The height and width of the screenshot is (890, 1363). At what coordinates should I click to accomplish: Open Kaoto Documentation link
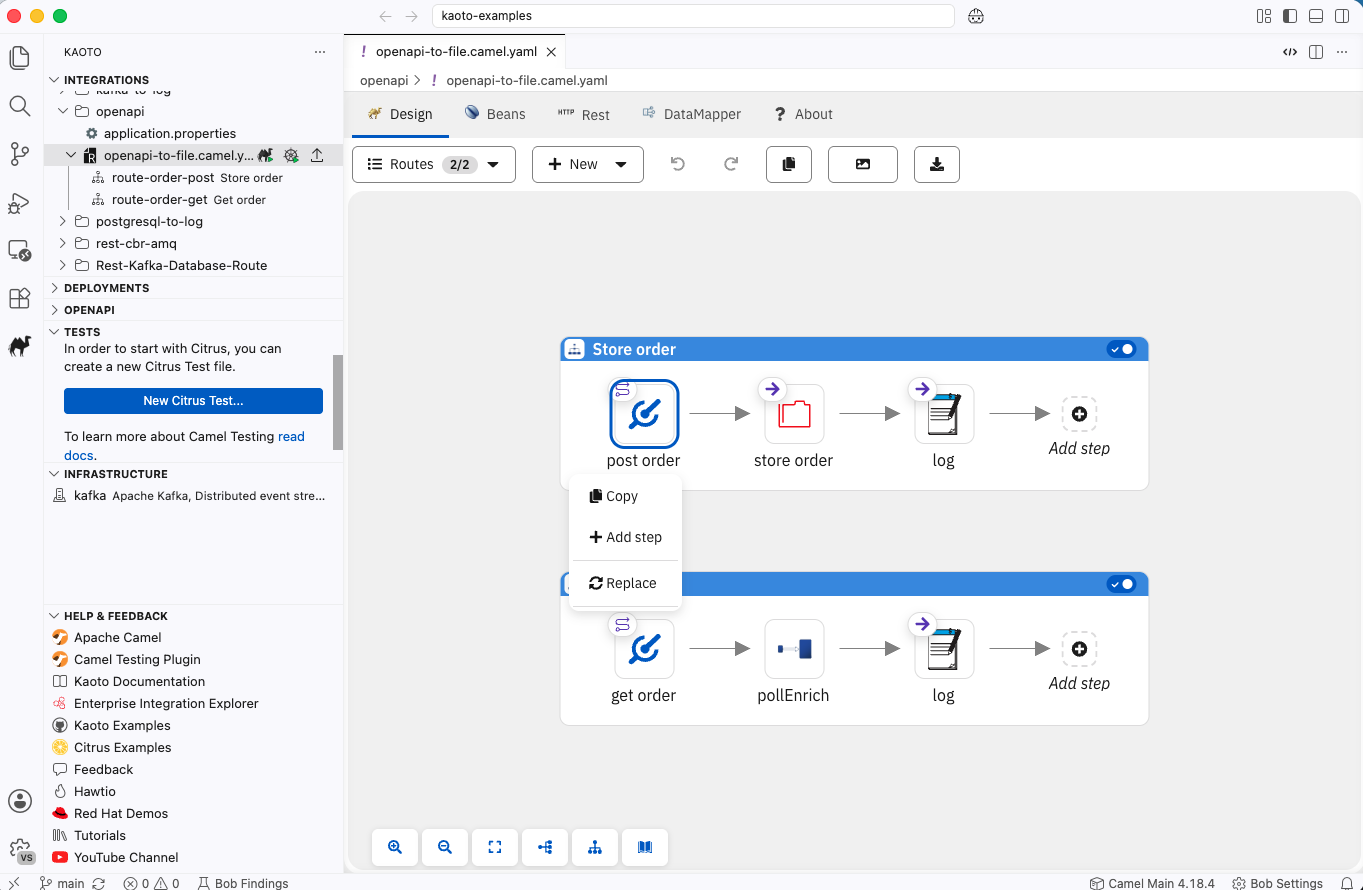(139, 681)
